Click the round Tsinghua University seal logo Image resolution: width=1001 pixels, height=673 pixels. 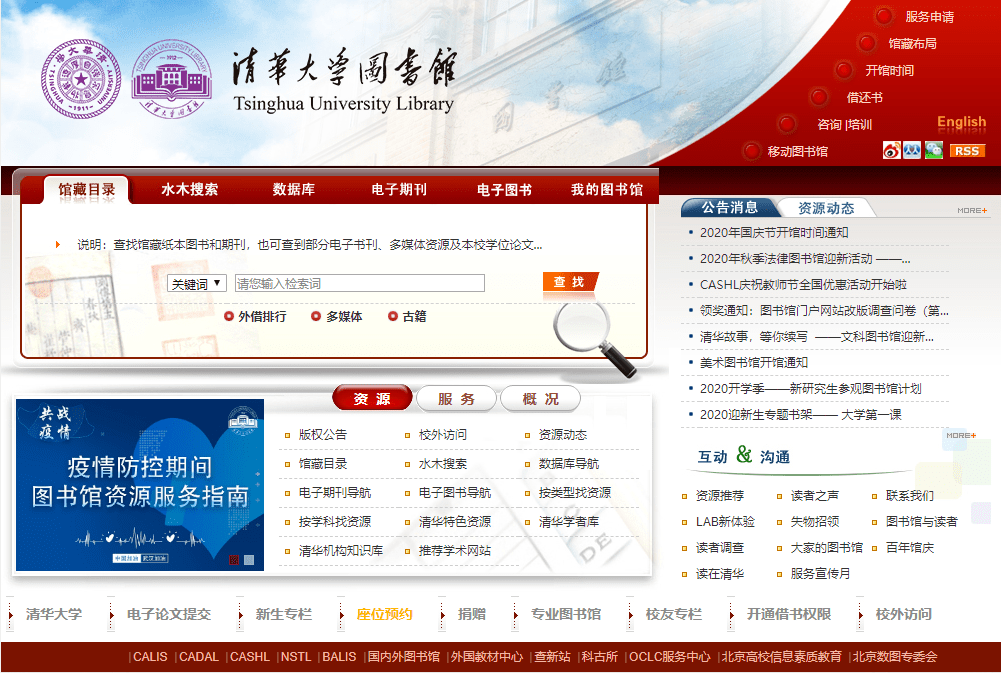click(81, 79)
